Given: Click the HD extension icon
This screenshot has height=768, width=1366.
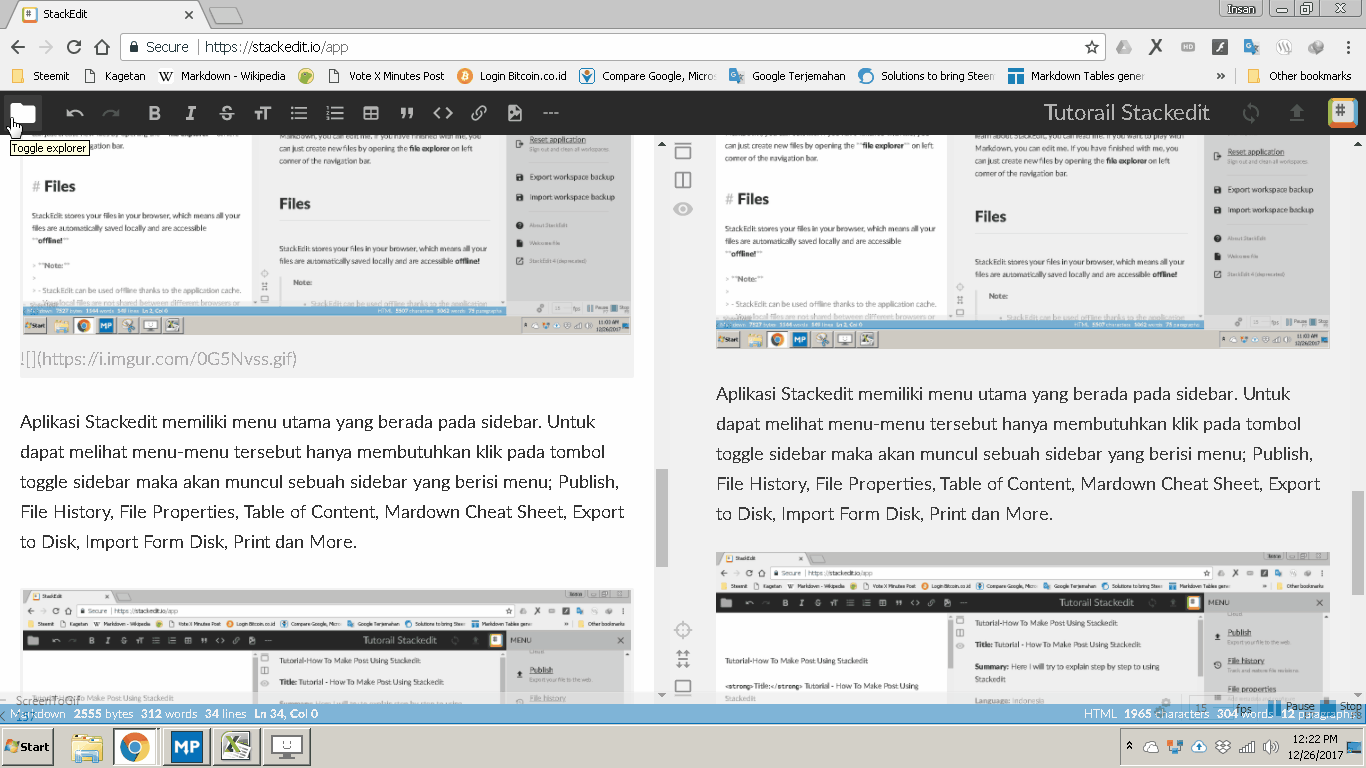Looking at the screenshot, I should pyautogui.click(x=1188, y=47).
